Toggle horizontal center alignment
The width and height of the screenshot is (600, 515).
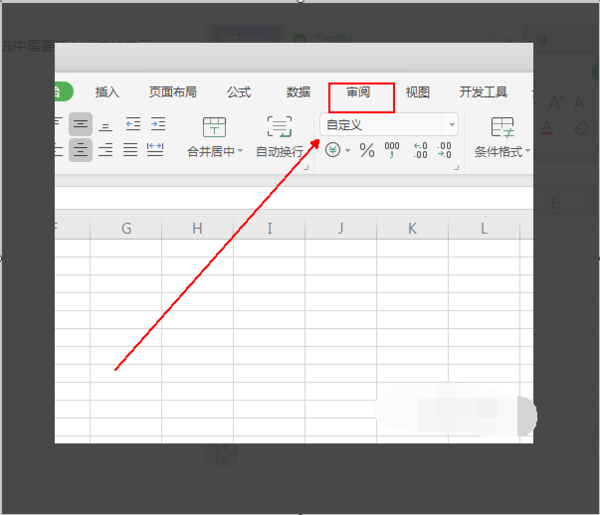coord(80,150)
